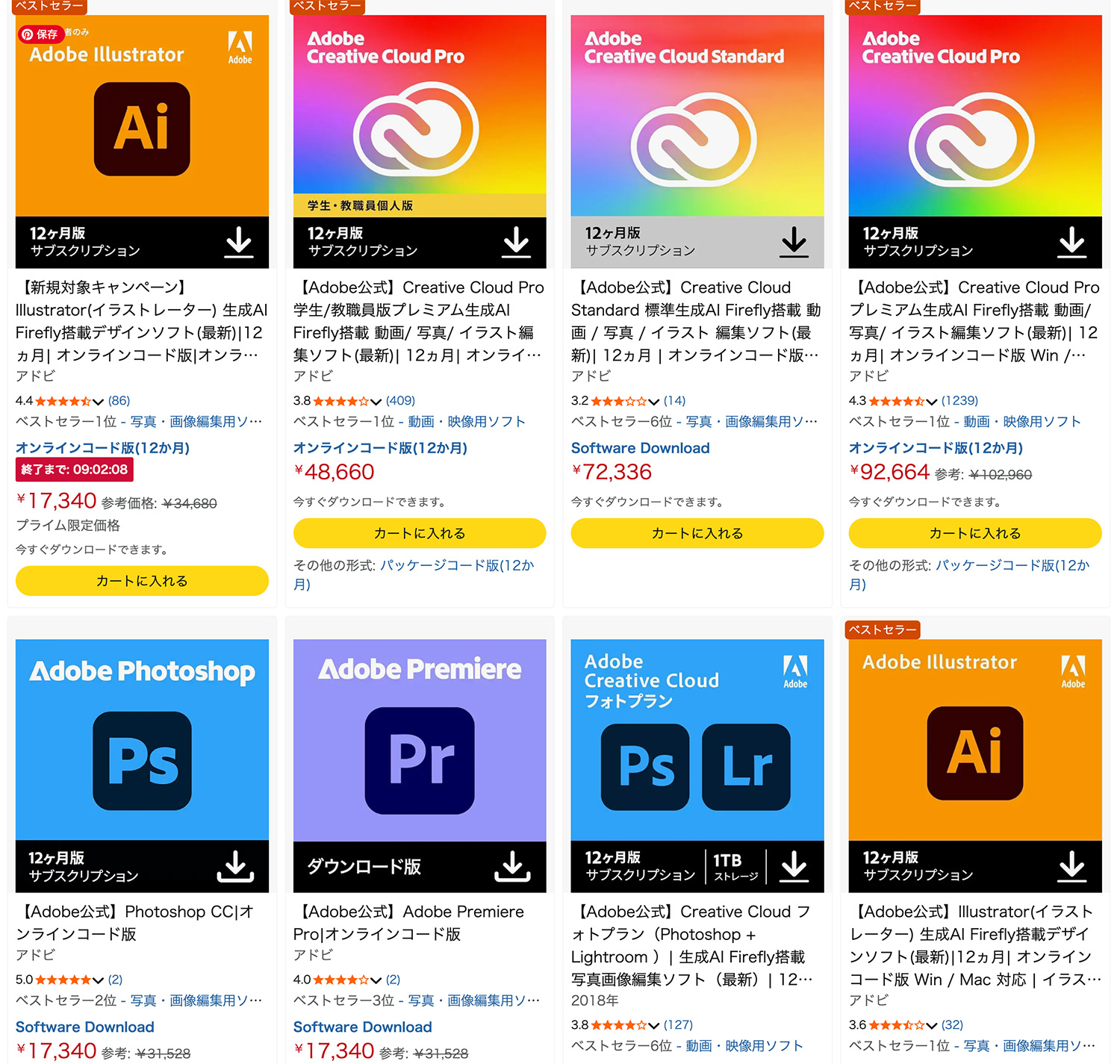1120x1064 pixels.
Task: Select オンラインコード版(12か月) for the ¥48,660 item
Action: pos(380,448)
